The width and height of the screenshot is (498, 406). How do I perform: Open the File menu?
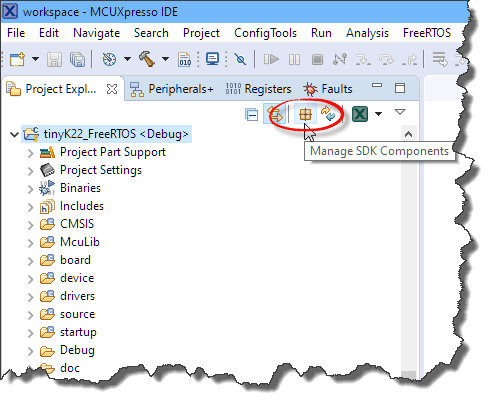click(x=16, y=33)
